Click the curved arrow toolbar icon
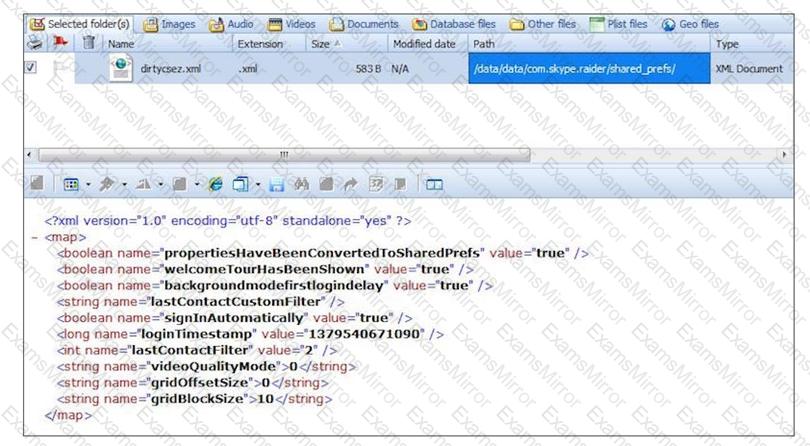Image resolution: width=810 pixels, height=446 pixels. 351,185
